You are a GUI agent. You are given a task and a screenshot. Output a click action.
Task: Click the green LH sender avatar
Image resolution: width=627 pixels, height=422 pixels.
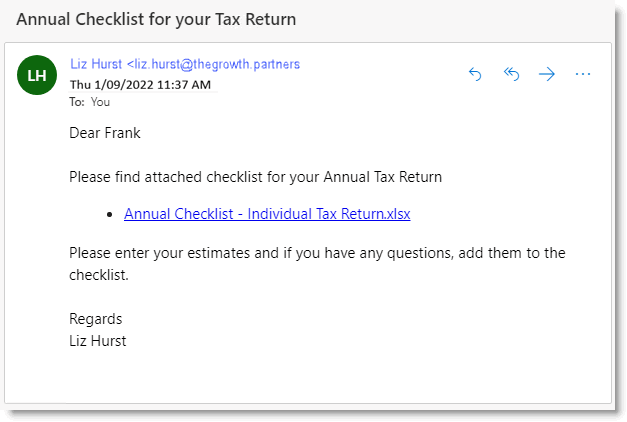click(38, 75)
